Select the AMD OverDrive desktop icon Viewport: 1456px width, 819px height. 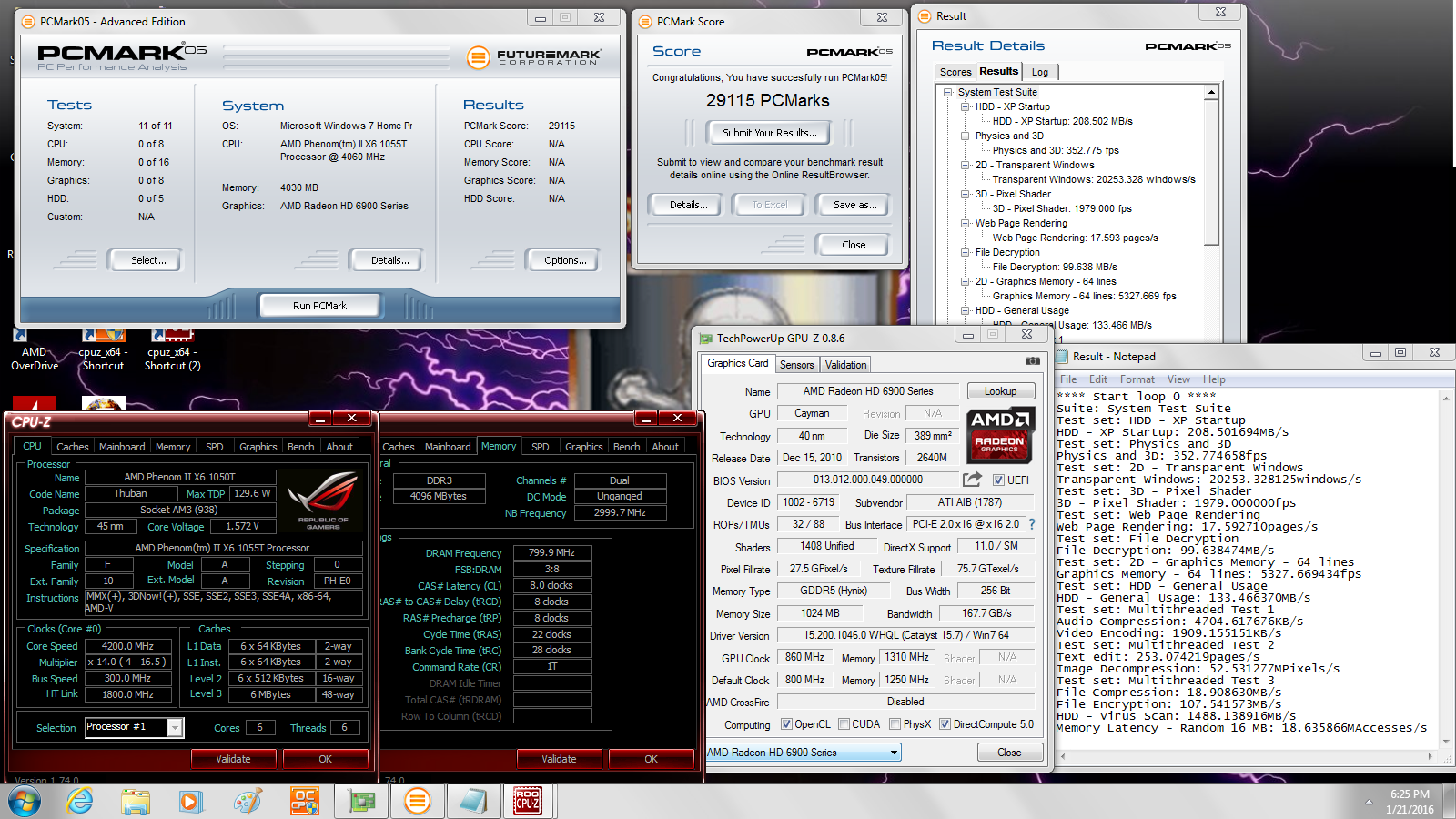click(35, 351)
